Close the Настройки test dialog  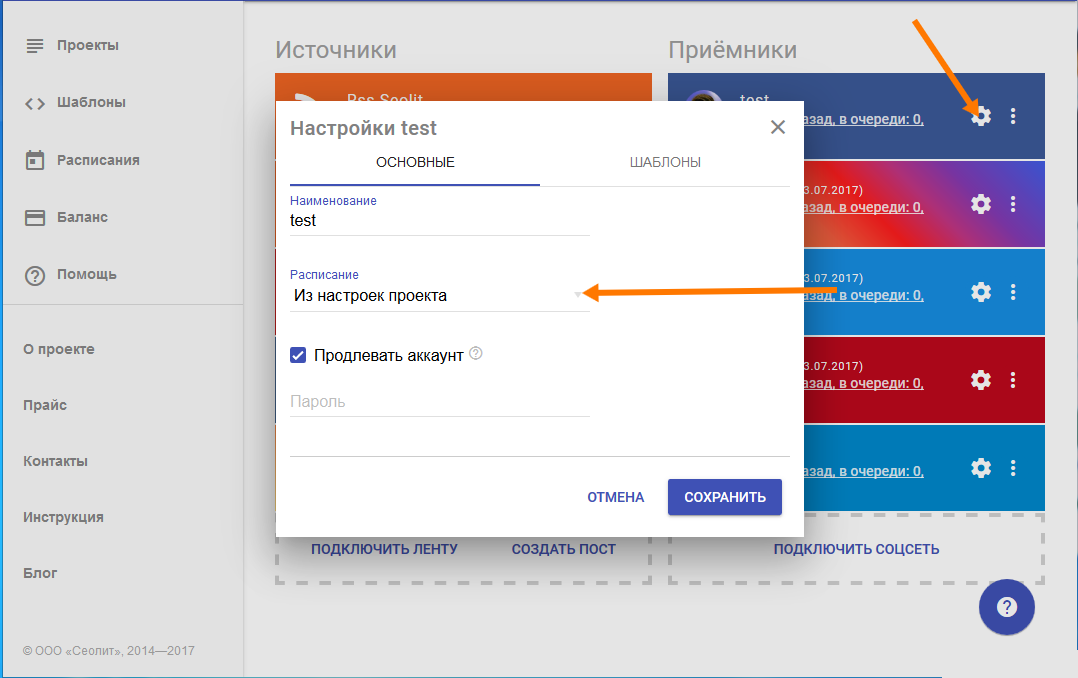[778, 127]
